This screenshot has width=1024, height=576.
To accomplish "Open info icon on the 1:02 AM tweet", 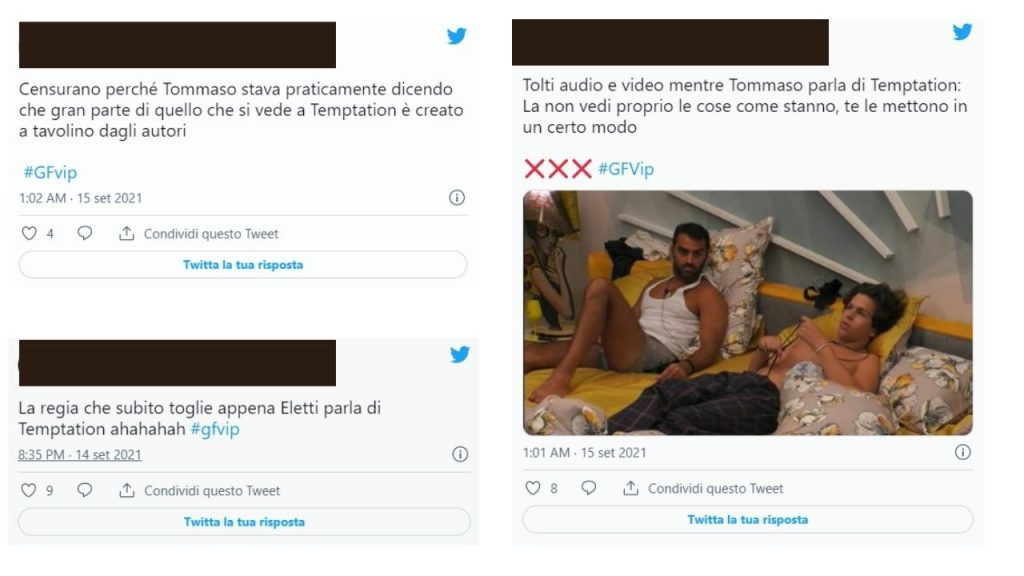I will [457, 198].
